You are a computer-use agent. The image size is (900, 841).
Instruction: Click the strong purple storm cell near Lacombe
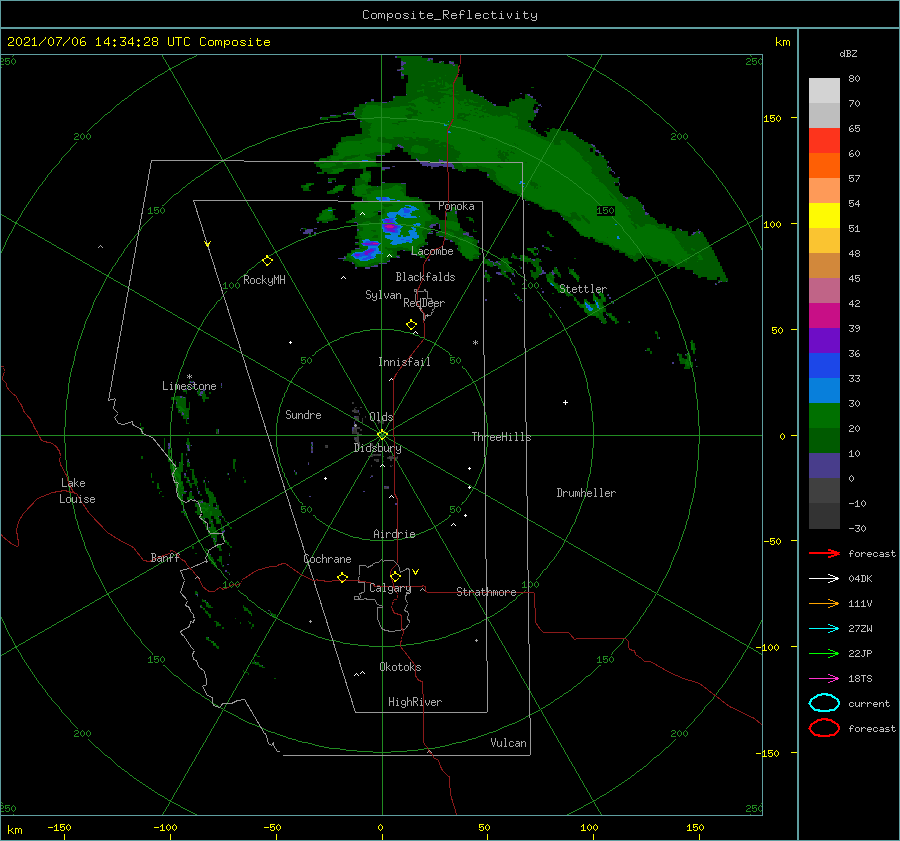[390, 227]
